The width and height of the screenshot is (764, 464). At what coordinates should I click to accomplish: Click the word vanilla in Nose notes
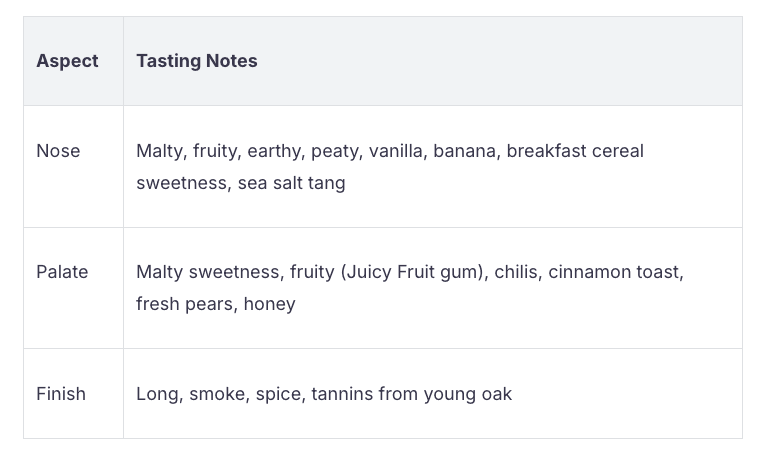tap(395, 151)
